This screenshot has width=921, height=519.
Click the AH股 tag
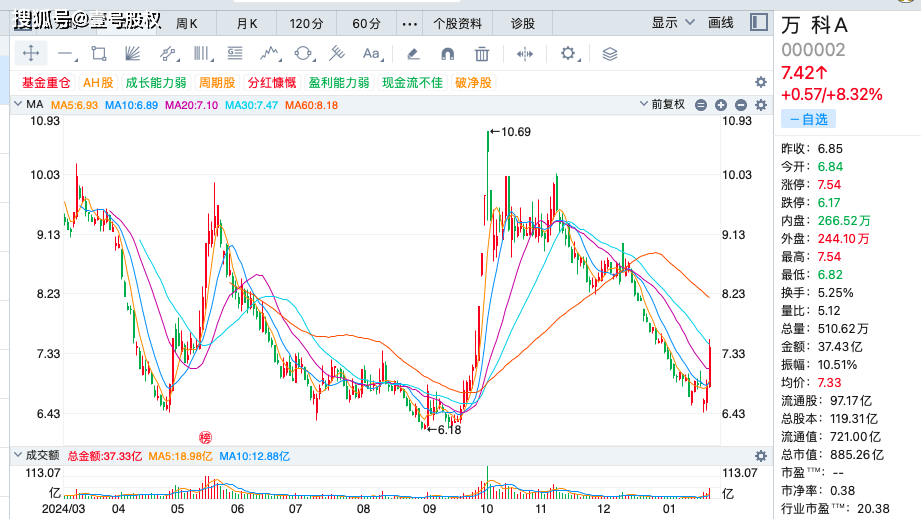[x=98, y=83]
